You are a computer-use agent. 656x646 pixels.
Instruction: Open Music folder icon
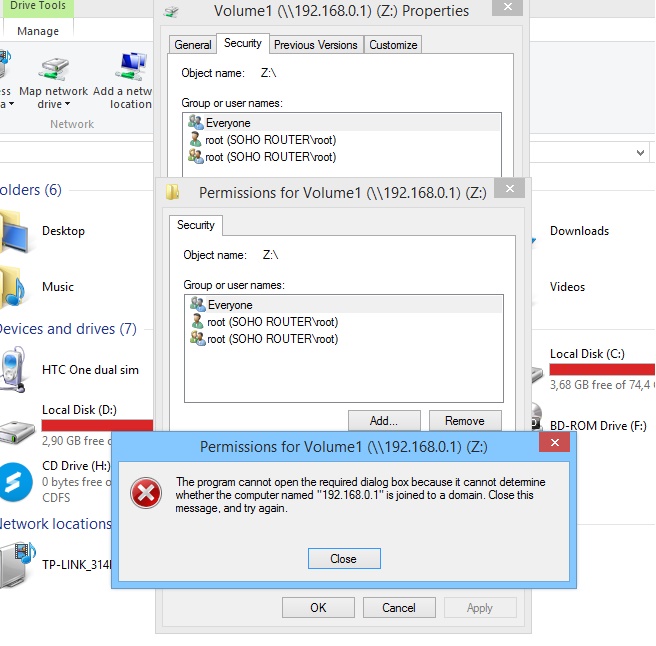[13, 287]
